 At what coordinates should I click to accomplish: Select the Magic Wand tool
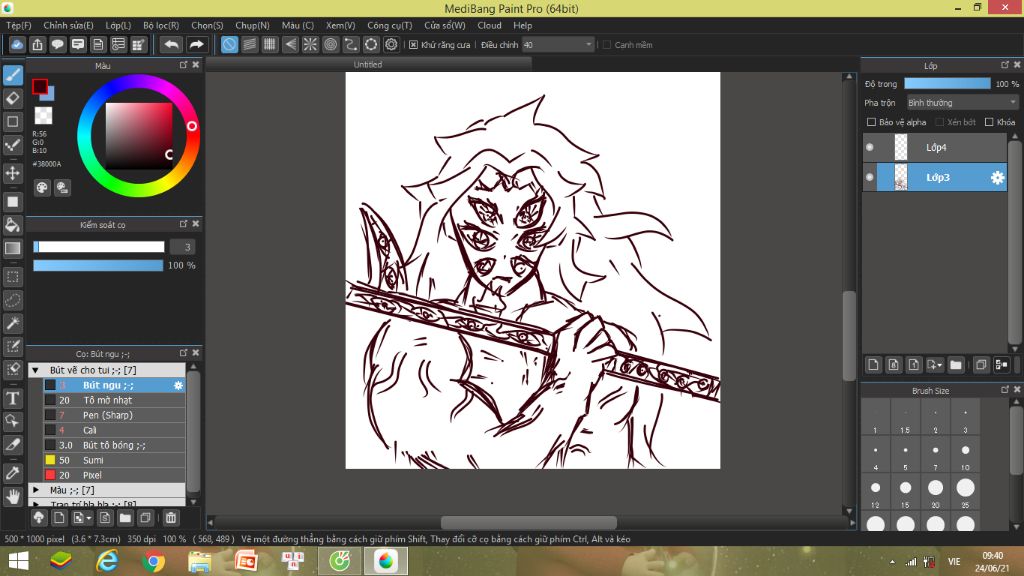(12, 323)
